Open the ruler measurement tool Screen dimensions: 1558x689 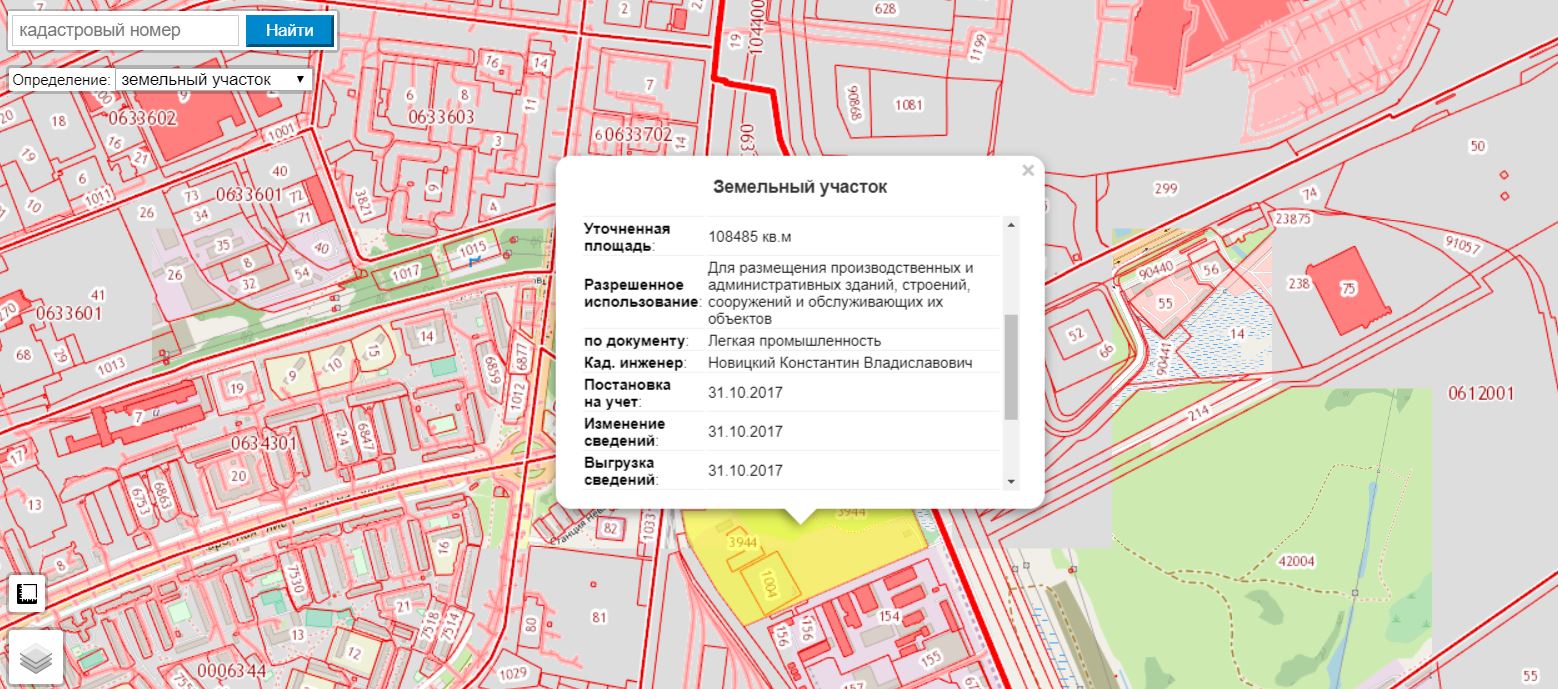[x=26, y=594]
